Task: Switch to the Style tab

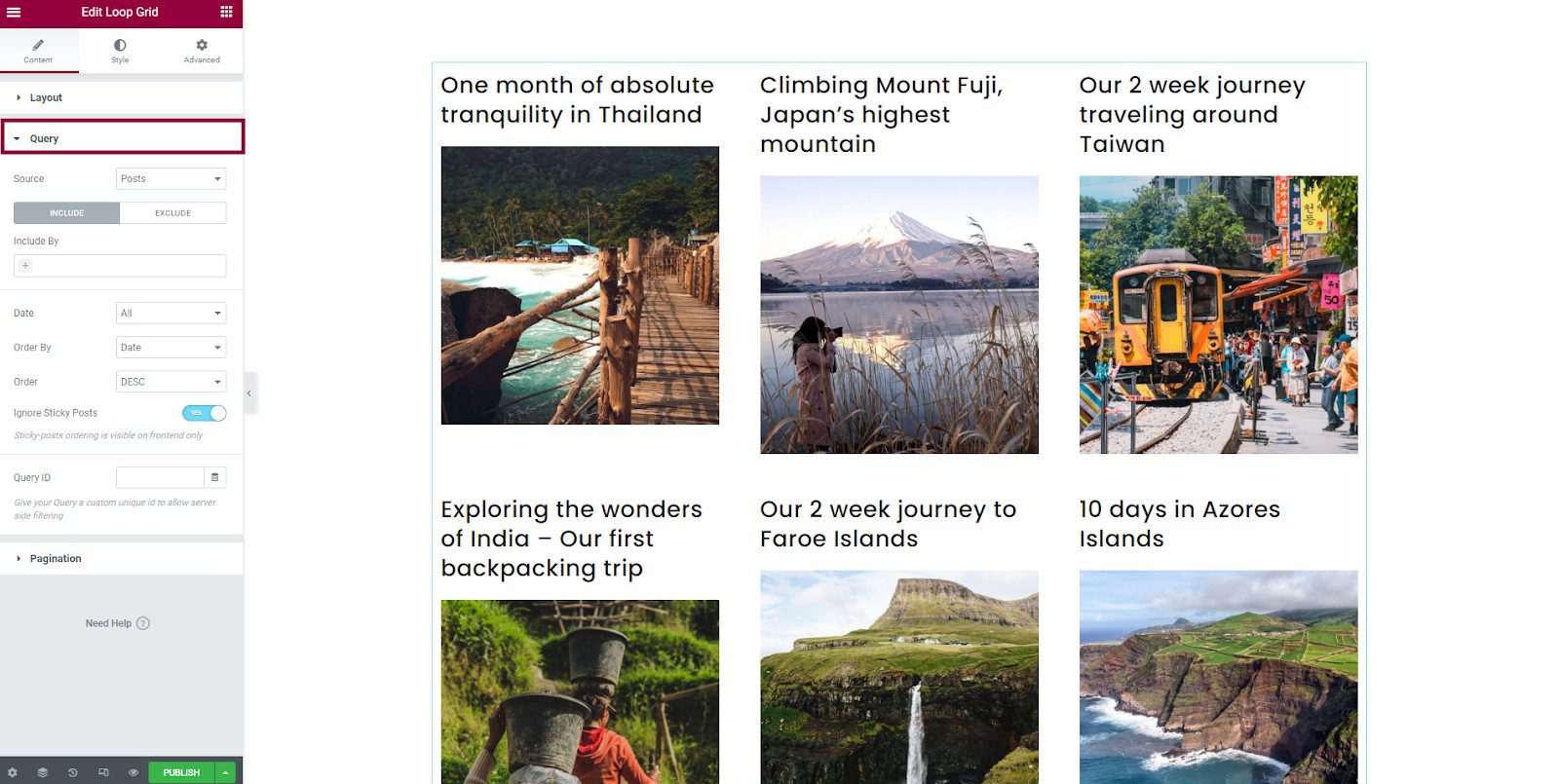Action: point(120,51)
